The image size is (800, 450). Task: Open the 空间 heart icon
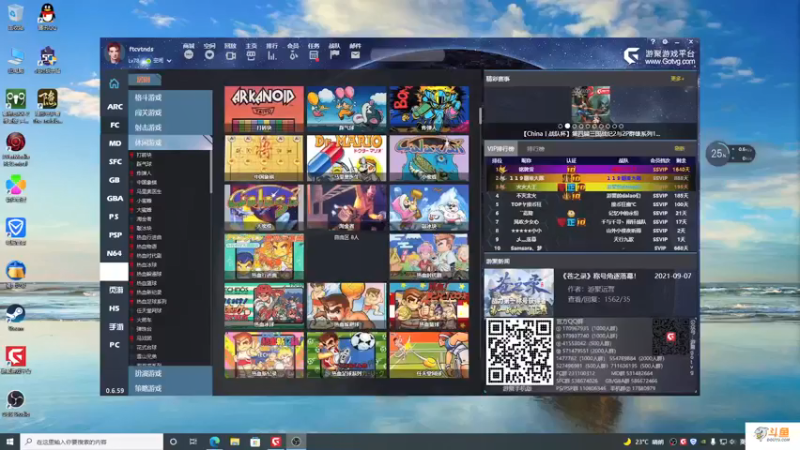click(x=209, y=55)
